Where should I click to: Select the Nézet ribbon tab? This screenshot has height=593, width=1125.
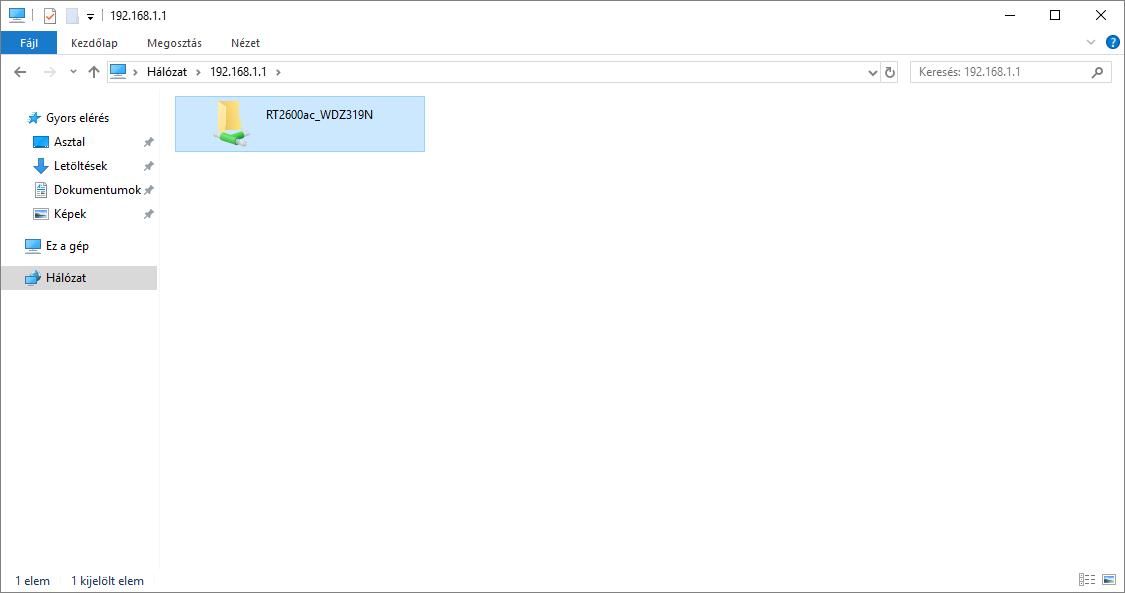(x=245, y=43)
